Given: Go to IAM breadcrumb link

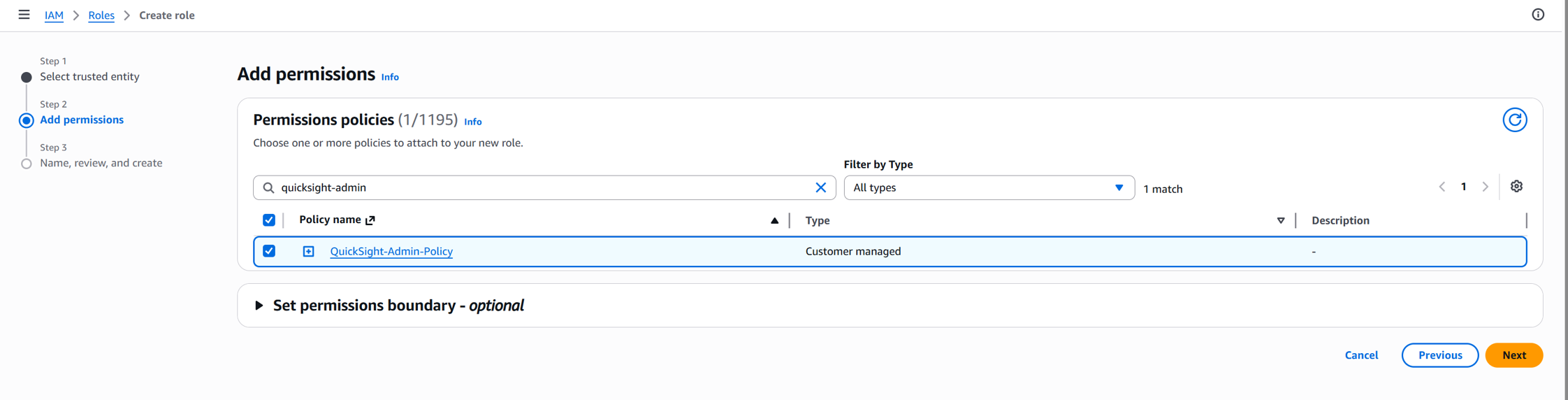Looking at the screenshot, I should 54,15.
